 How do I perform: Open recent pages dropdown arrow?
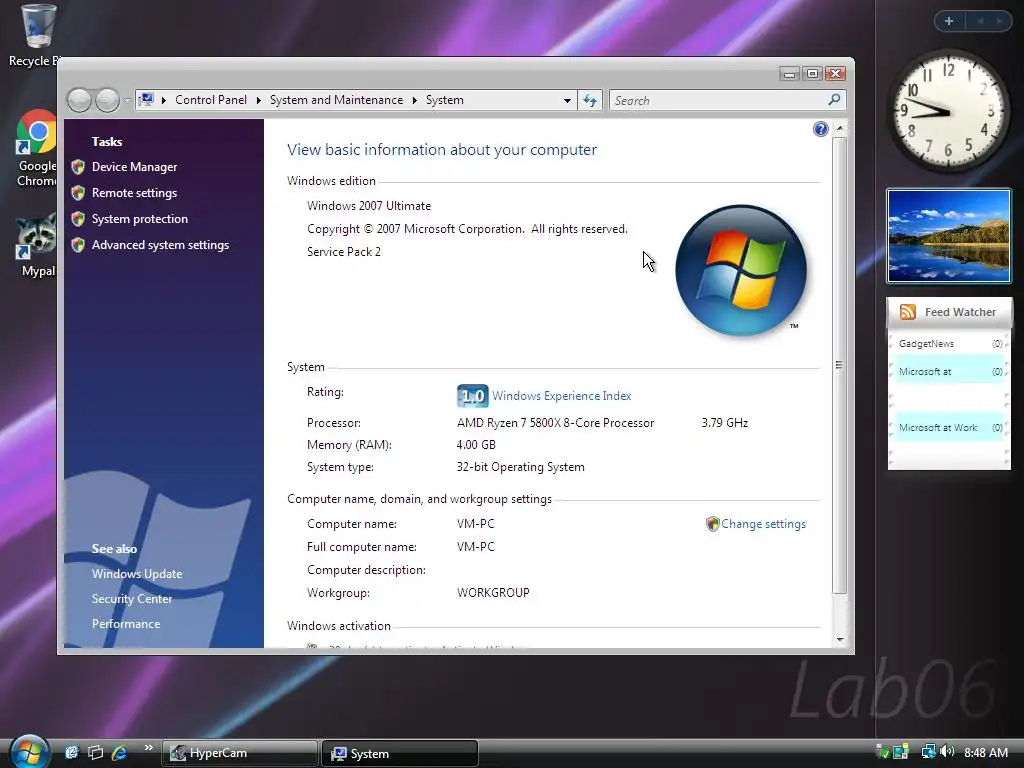(x=127, y=101)
